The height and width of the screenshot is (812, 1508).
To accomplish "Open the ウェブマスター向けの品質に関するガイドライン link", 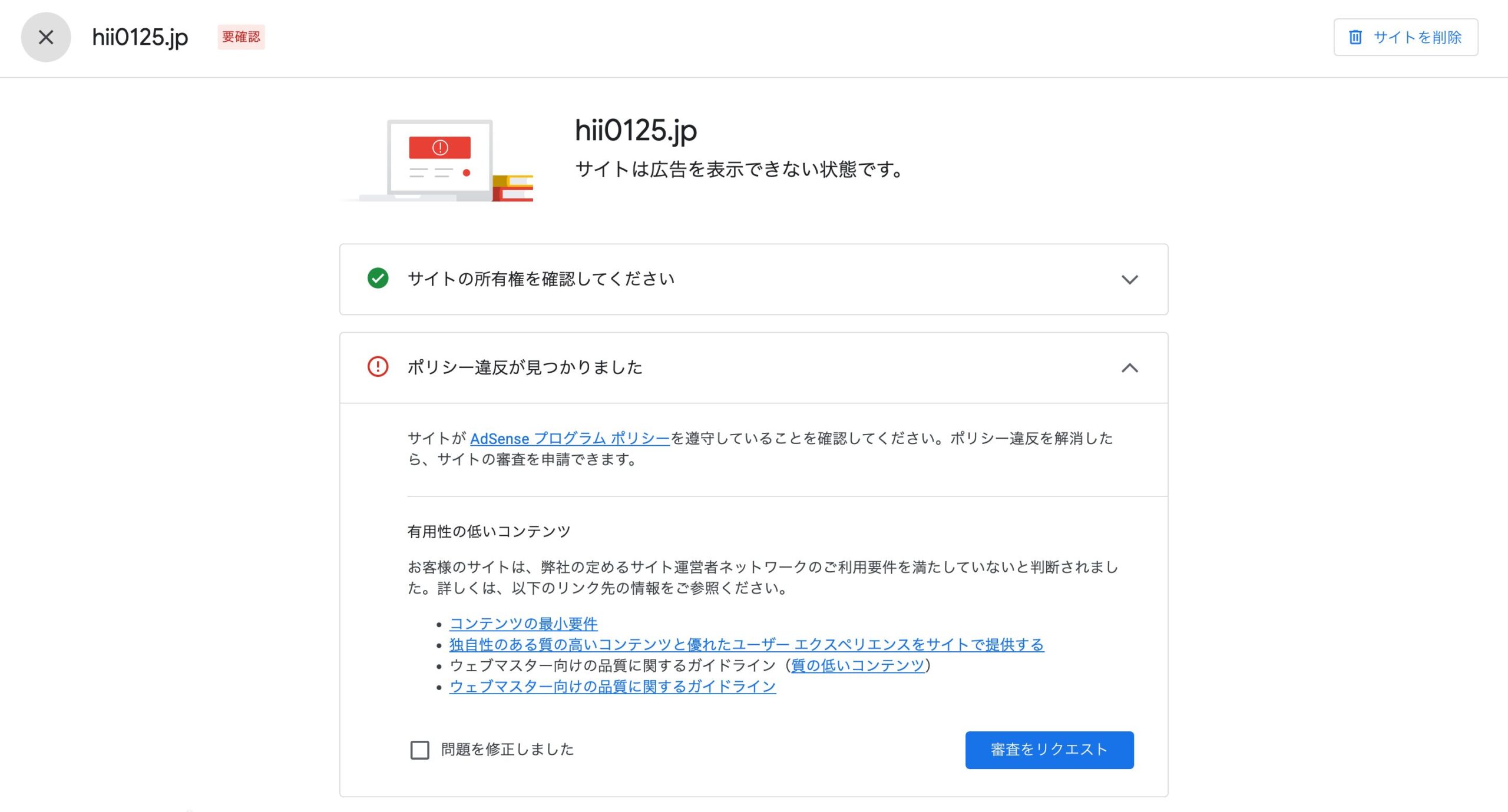I will coord(613,687).
